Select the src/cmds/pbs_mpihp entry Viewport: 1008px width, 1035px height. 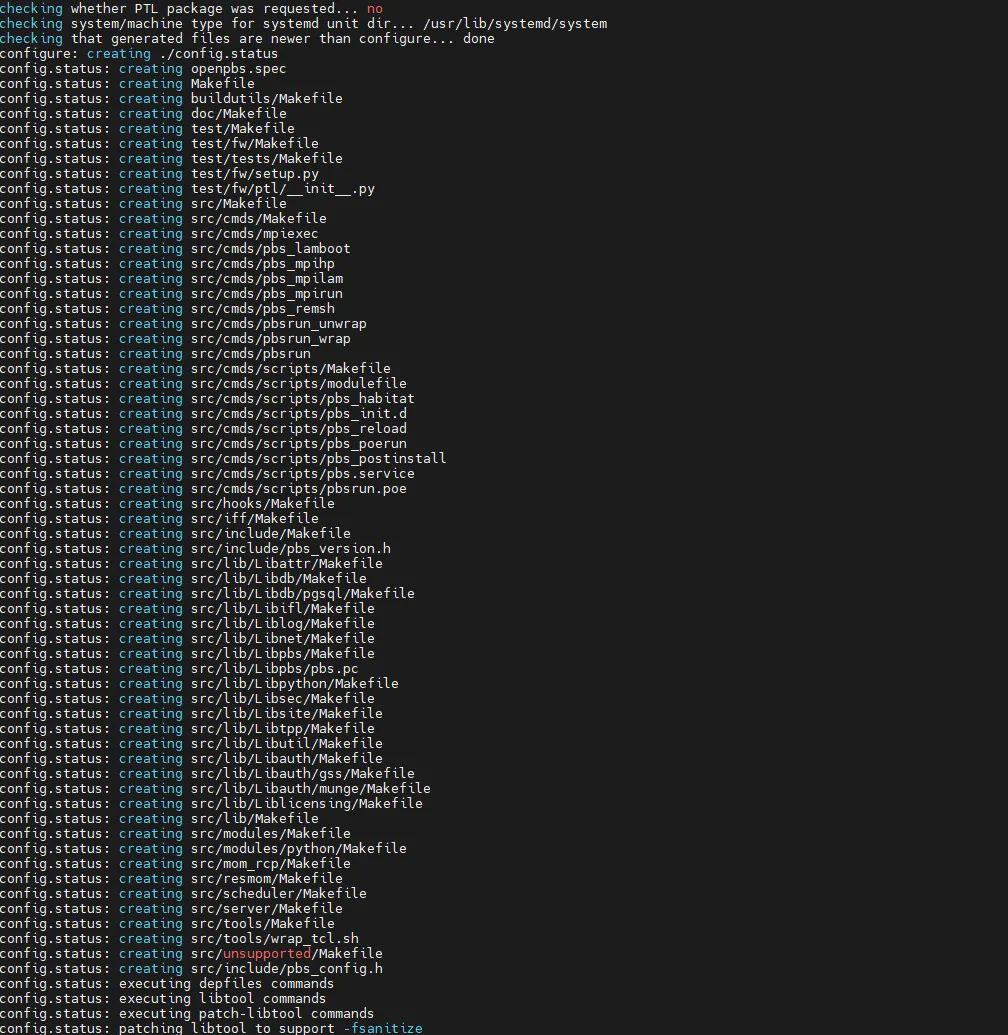point(263,263)
